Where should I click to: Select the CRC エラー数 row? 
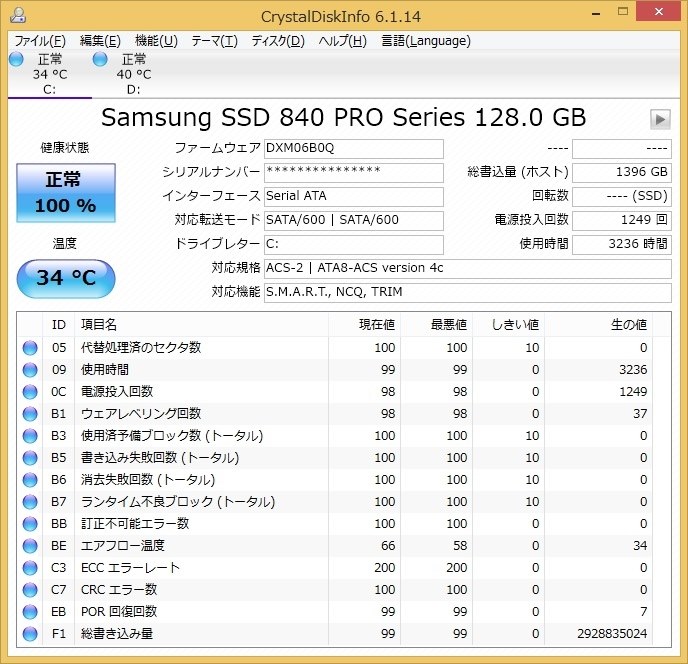(x=344, y=590)
